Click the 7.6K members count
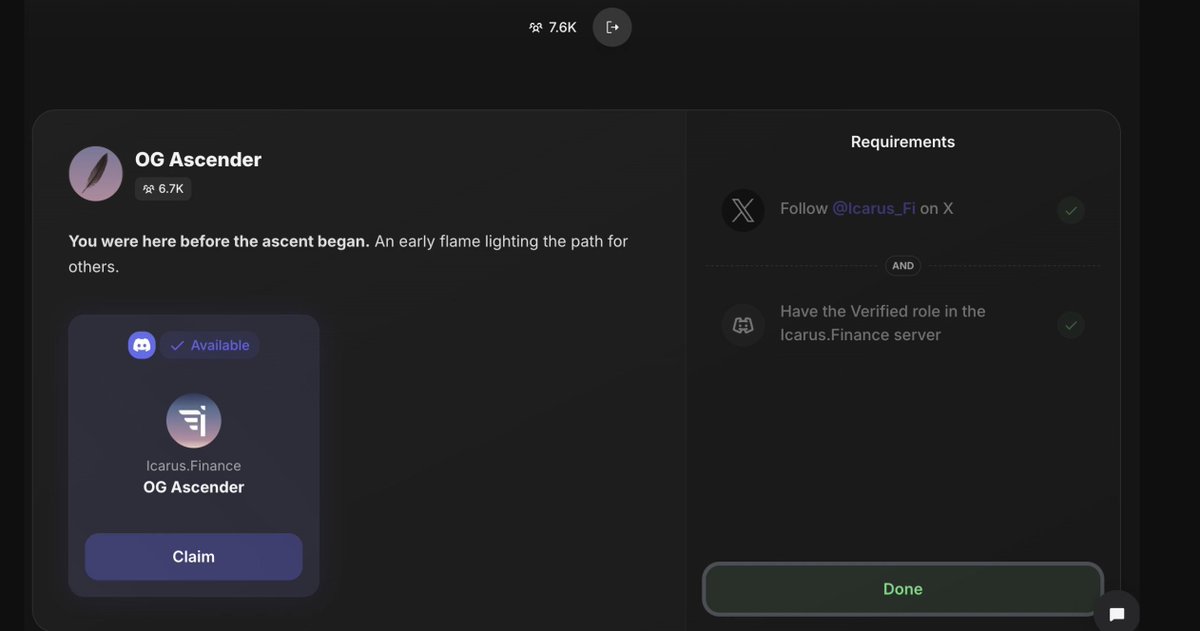 tap(553, 27)
